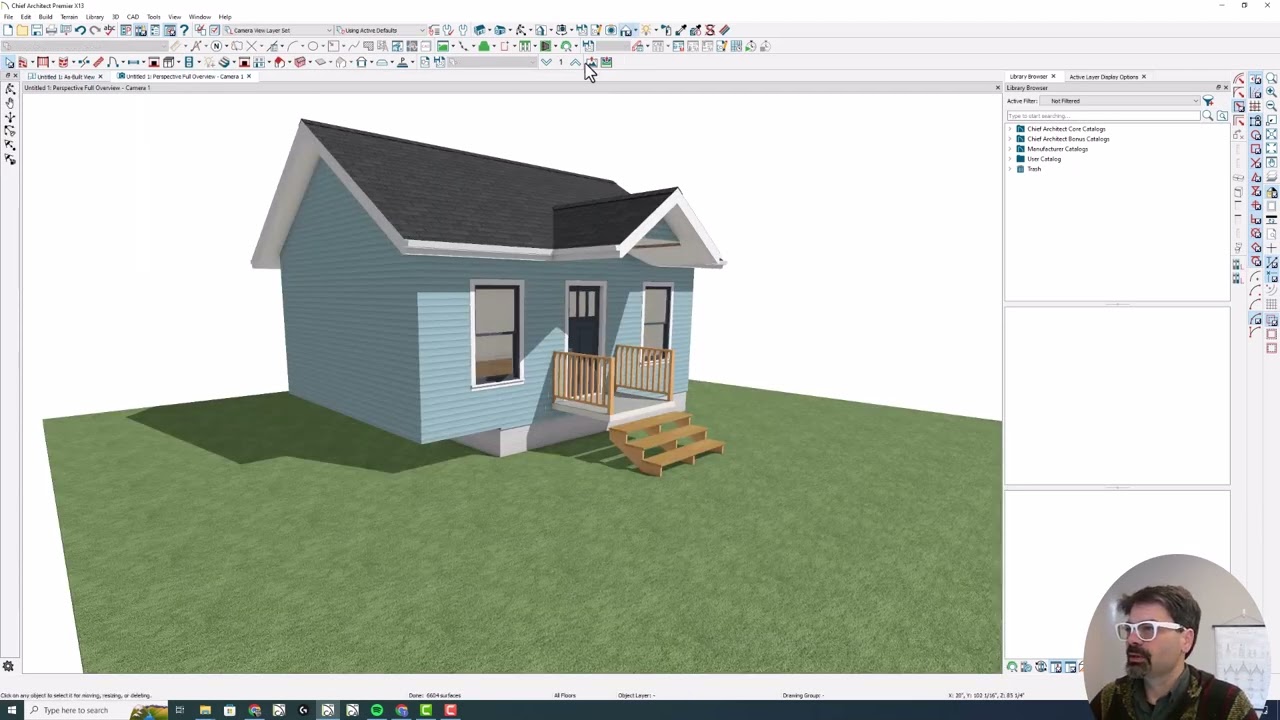Open File Explorer from the taskbar
The width and height of the screenshot is (1280, 720).
205,710
